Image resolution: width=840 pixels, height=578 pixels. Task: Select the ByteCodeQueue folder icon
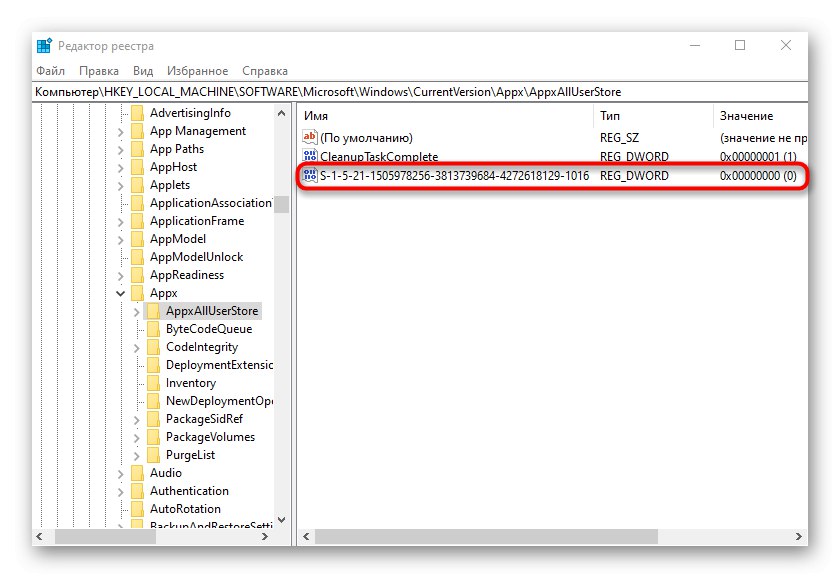pos(153,329)
